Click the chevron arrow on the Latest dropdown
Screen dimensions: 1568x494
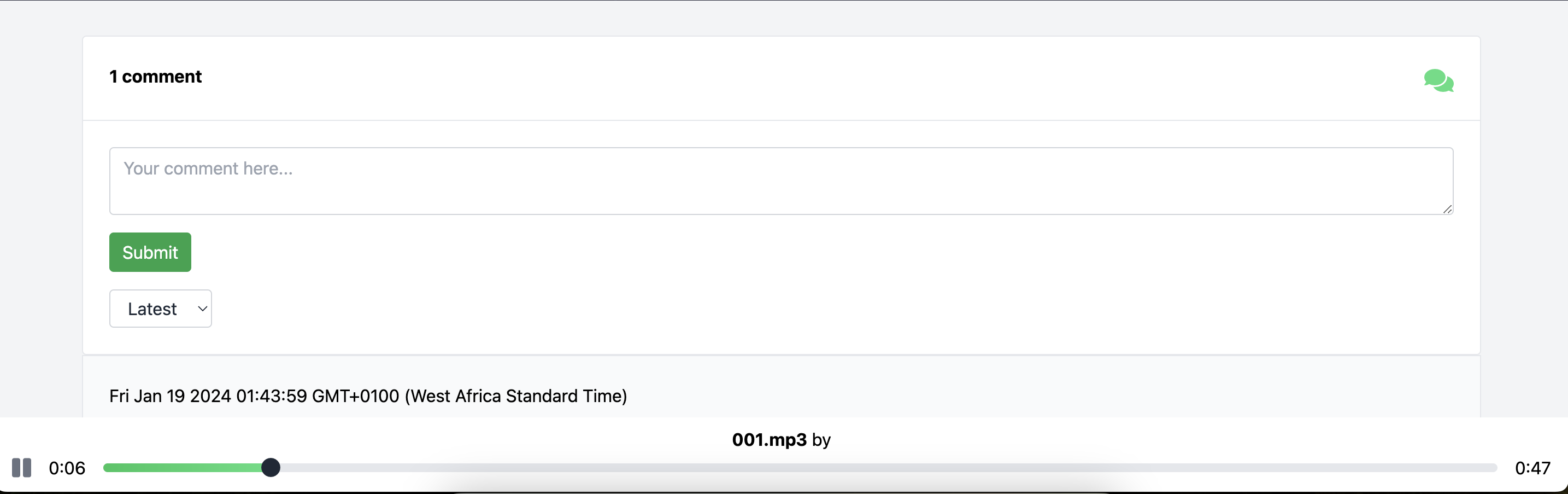point(203,309)
